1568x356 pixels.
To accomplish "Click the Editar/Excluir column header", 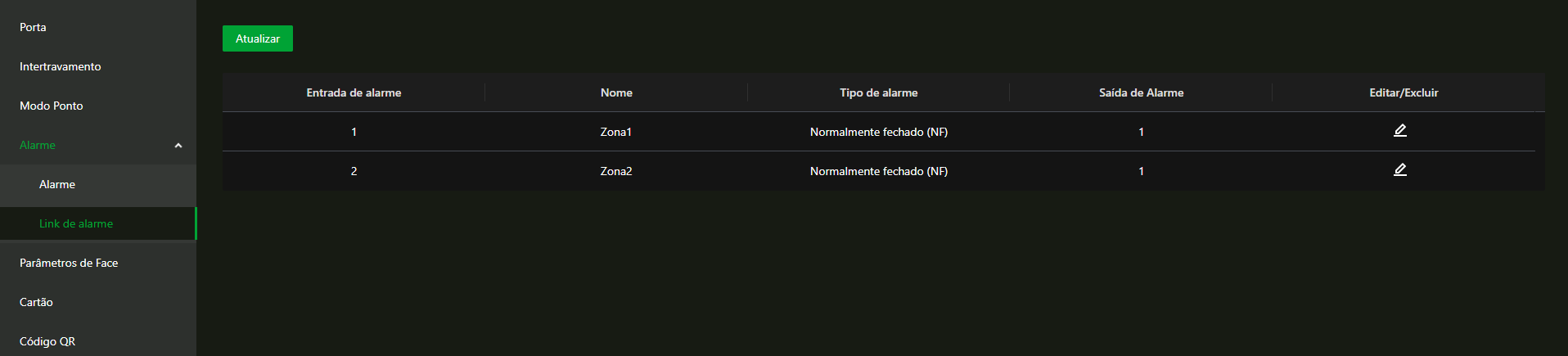I will coord(1404,92).
